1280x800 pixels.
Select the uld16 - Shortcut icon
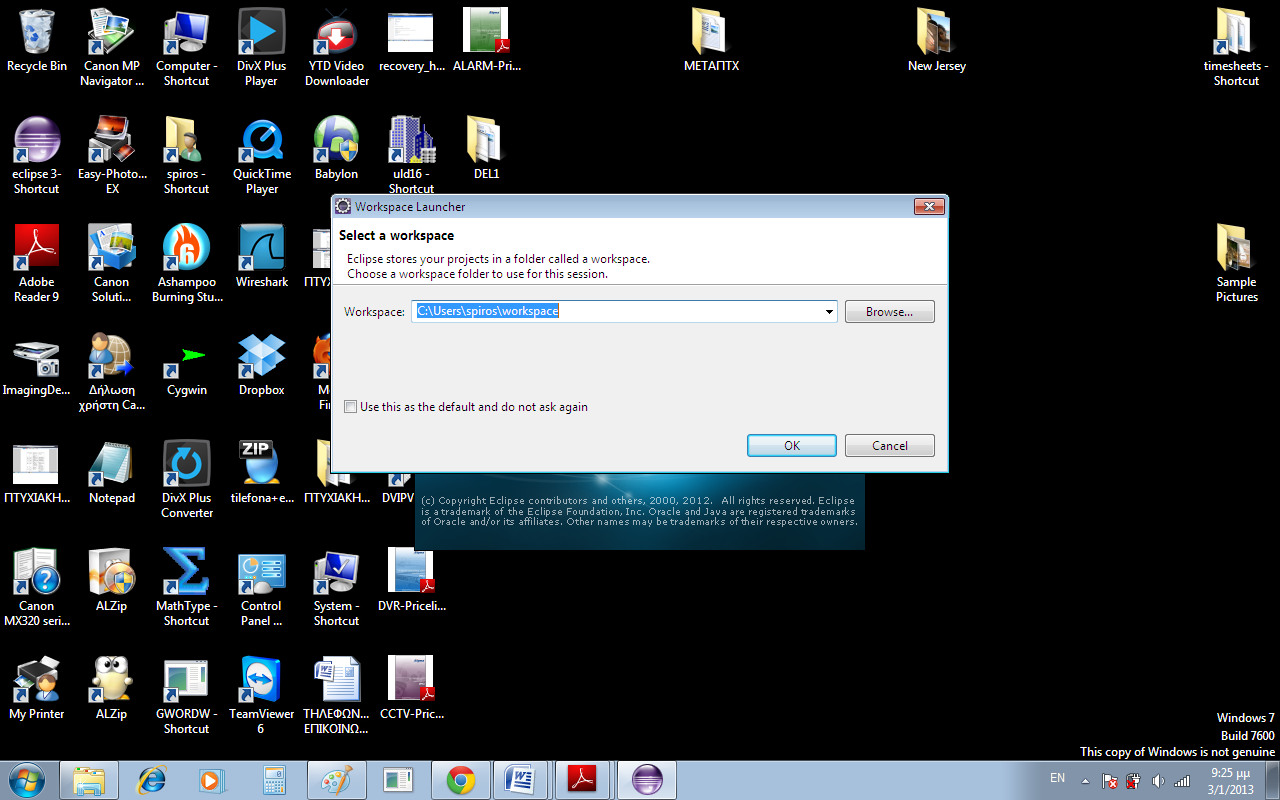click(x=411, y=156)
